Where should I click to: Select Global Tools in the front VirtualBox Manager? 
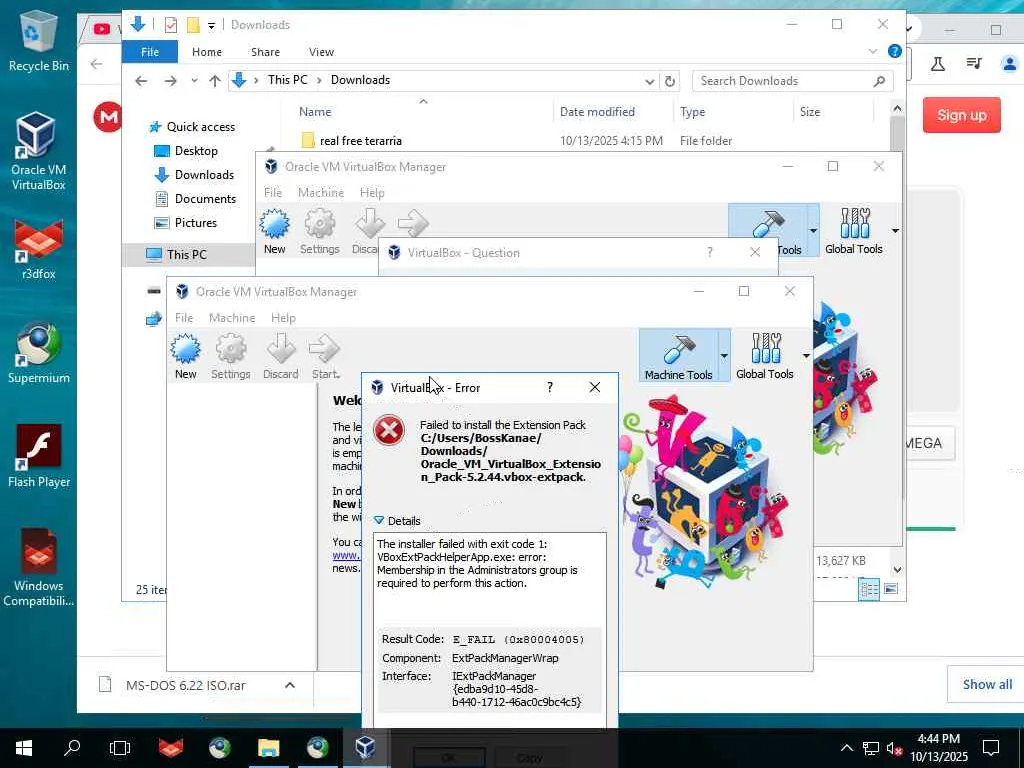(765, 356)
